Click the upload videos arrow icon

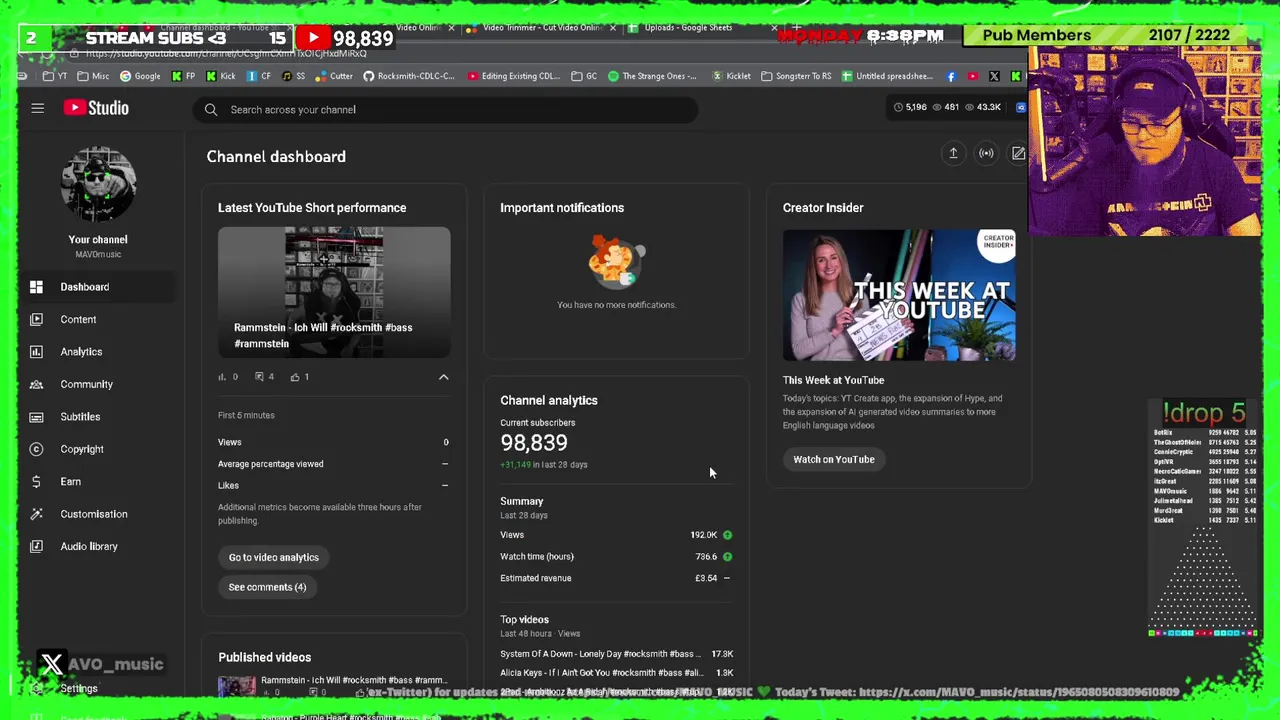(953, 153)
